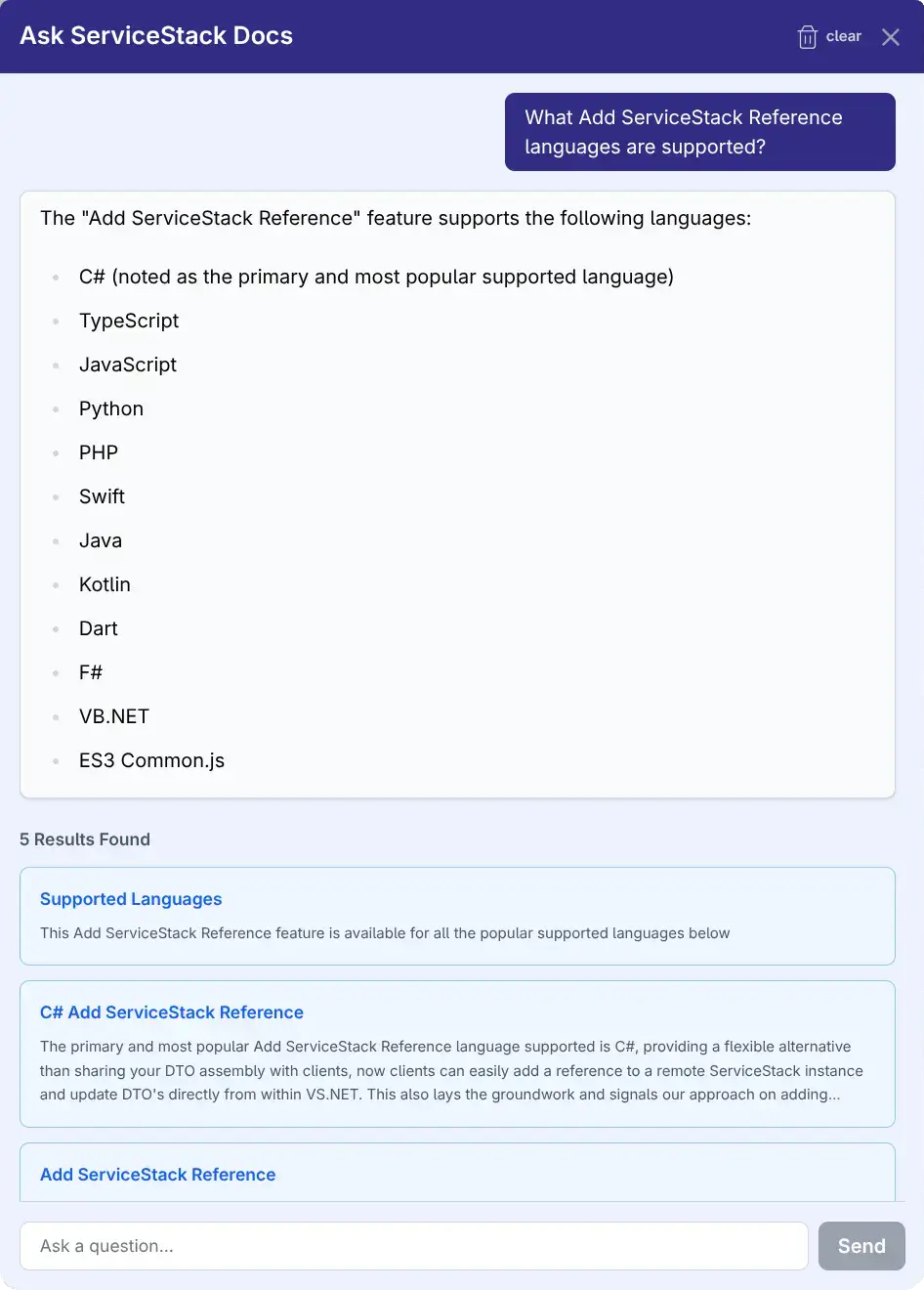
Task: Click the "clear" text label
Action: pos(844,36)
